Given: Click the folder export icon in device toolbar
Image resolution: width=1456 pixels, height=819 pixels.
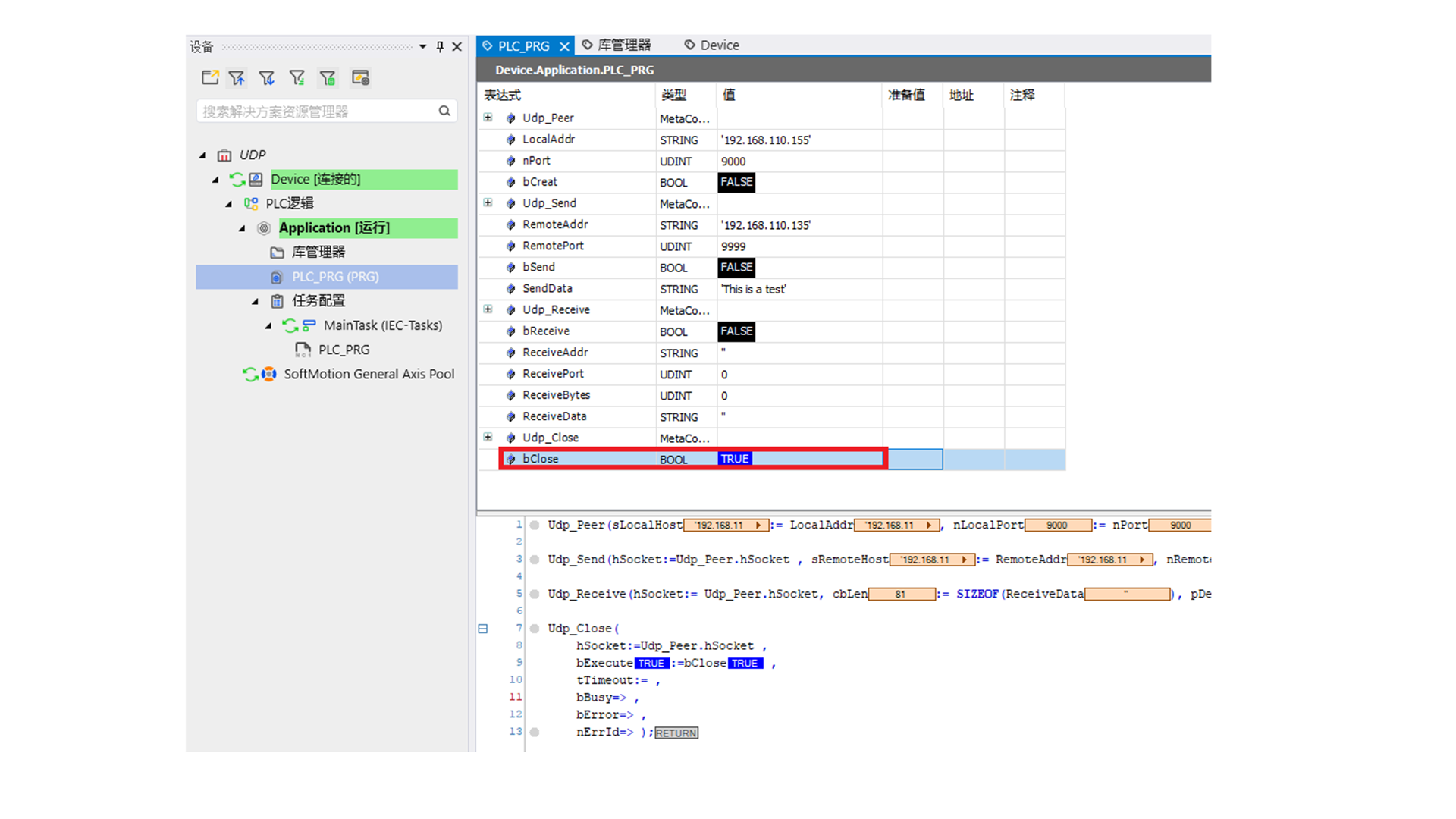Looking at the screenshot, I should click(x=210, y=77).
